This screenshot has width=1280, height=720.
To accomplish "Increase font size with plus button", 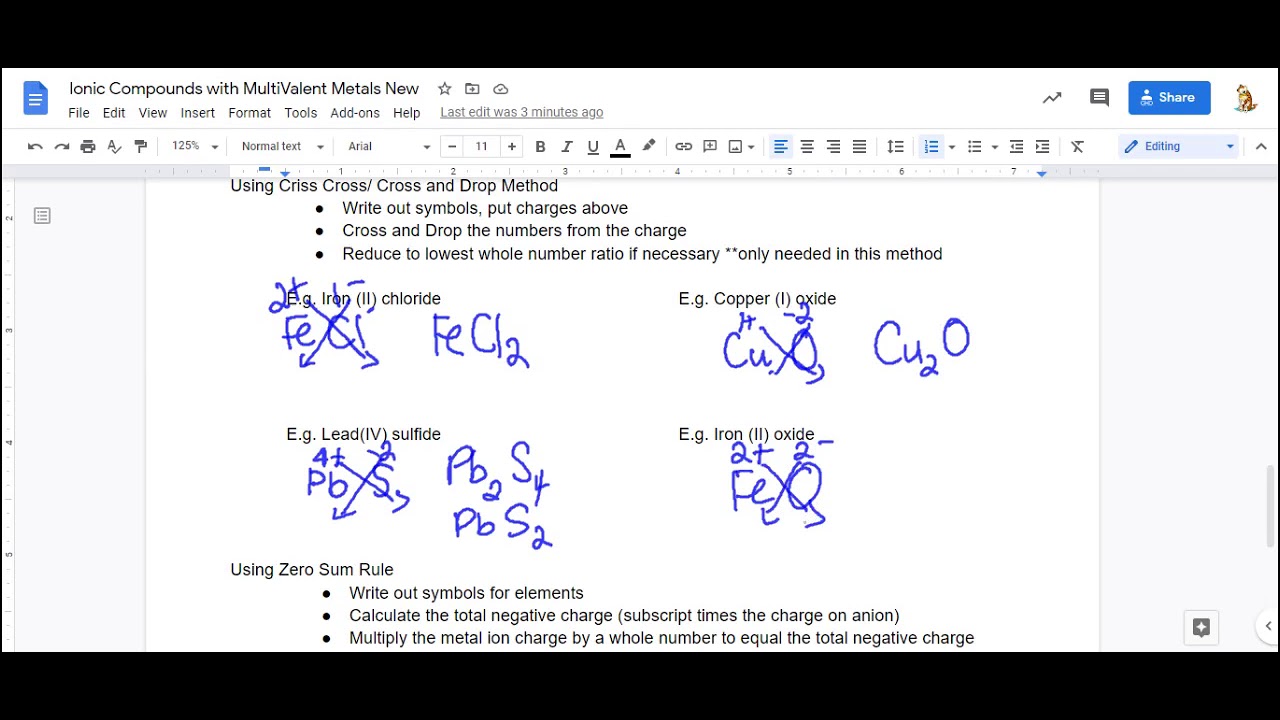I will pos(512,147).
